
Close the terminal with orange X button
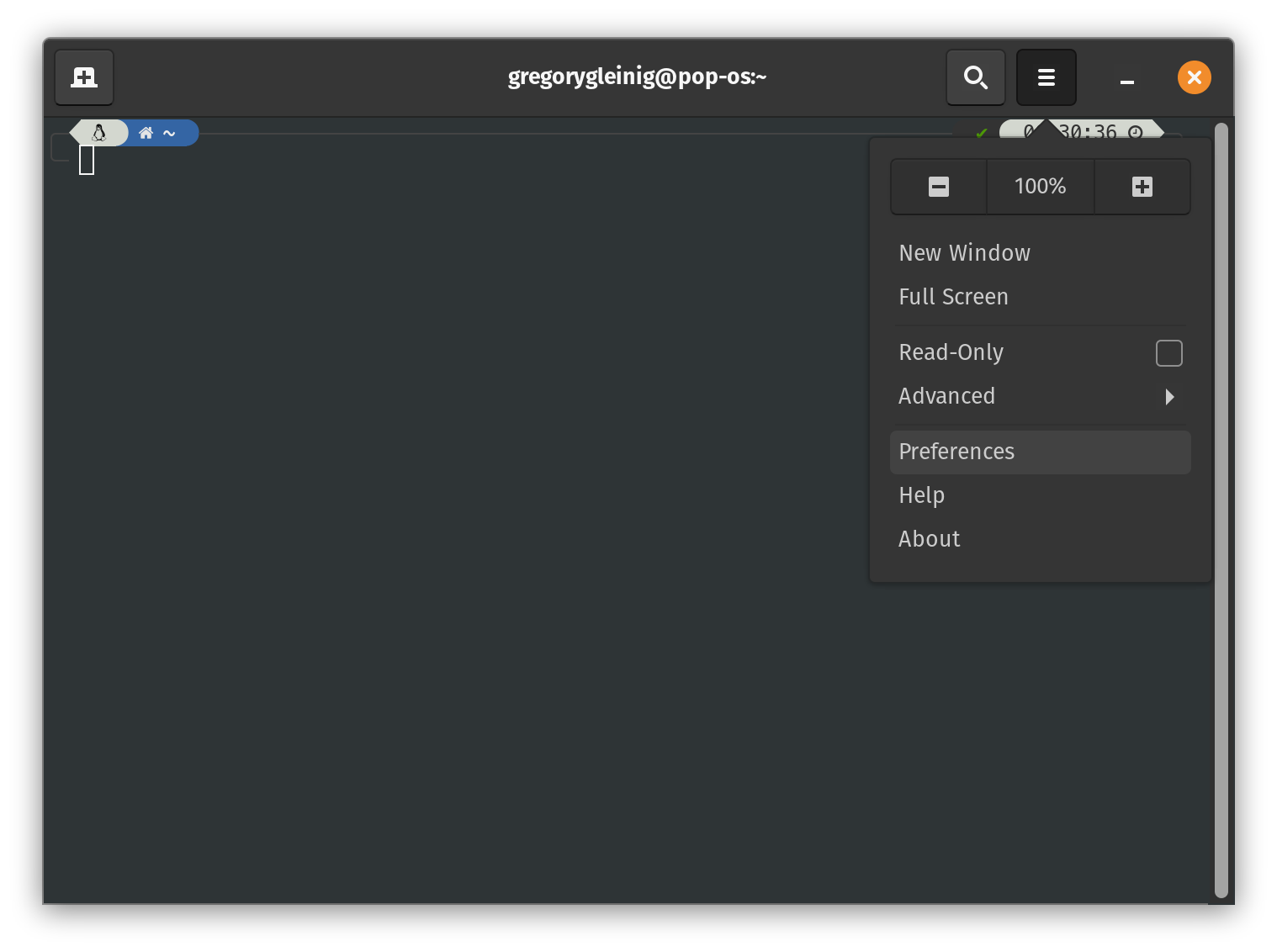pos(1194,77)
